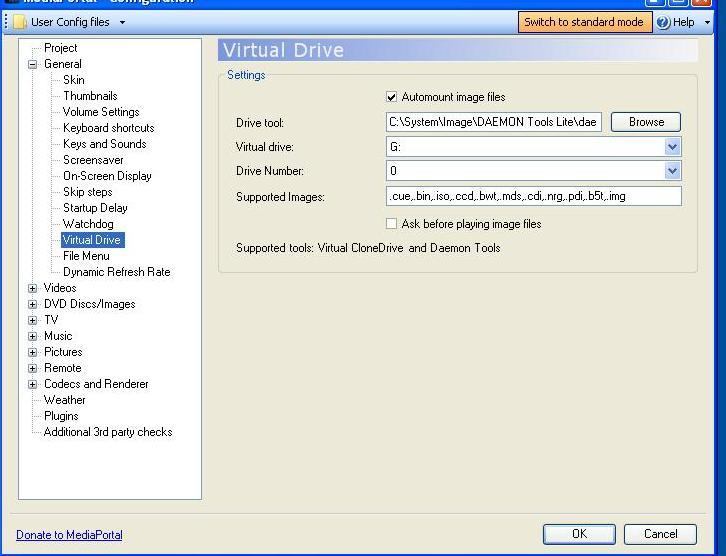The width and height of the screenshot is (726, 556).
Task: Open the Help dropdown arrow
Action: tap(707, 22)
